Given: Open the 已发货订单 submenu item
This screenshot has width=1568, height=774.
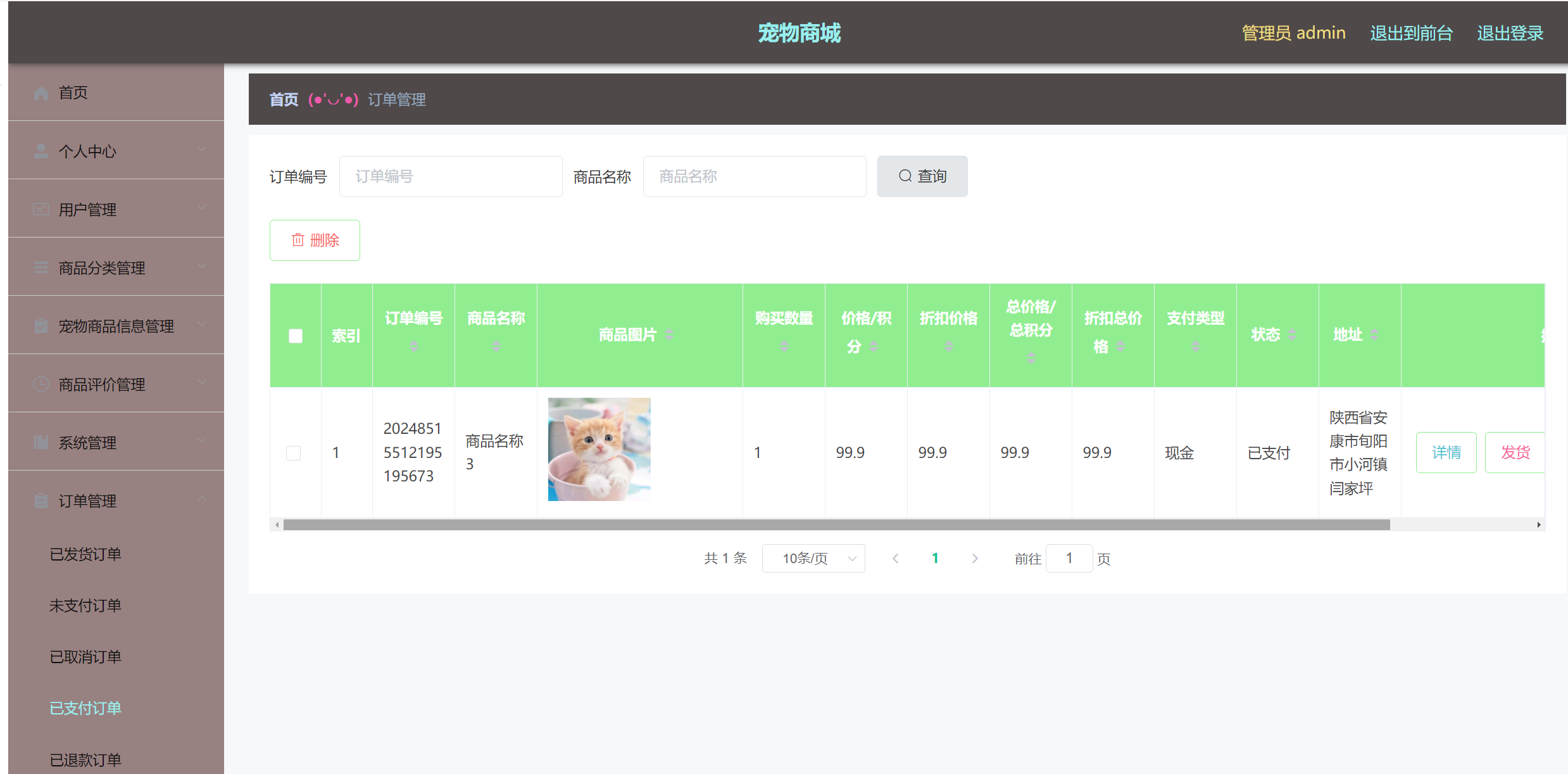Looking at the screenshot, I should 85,554.
